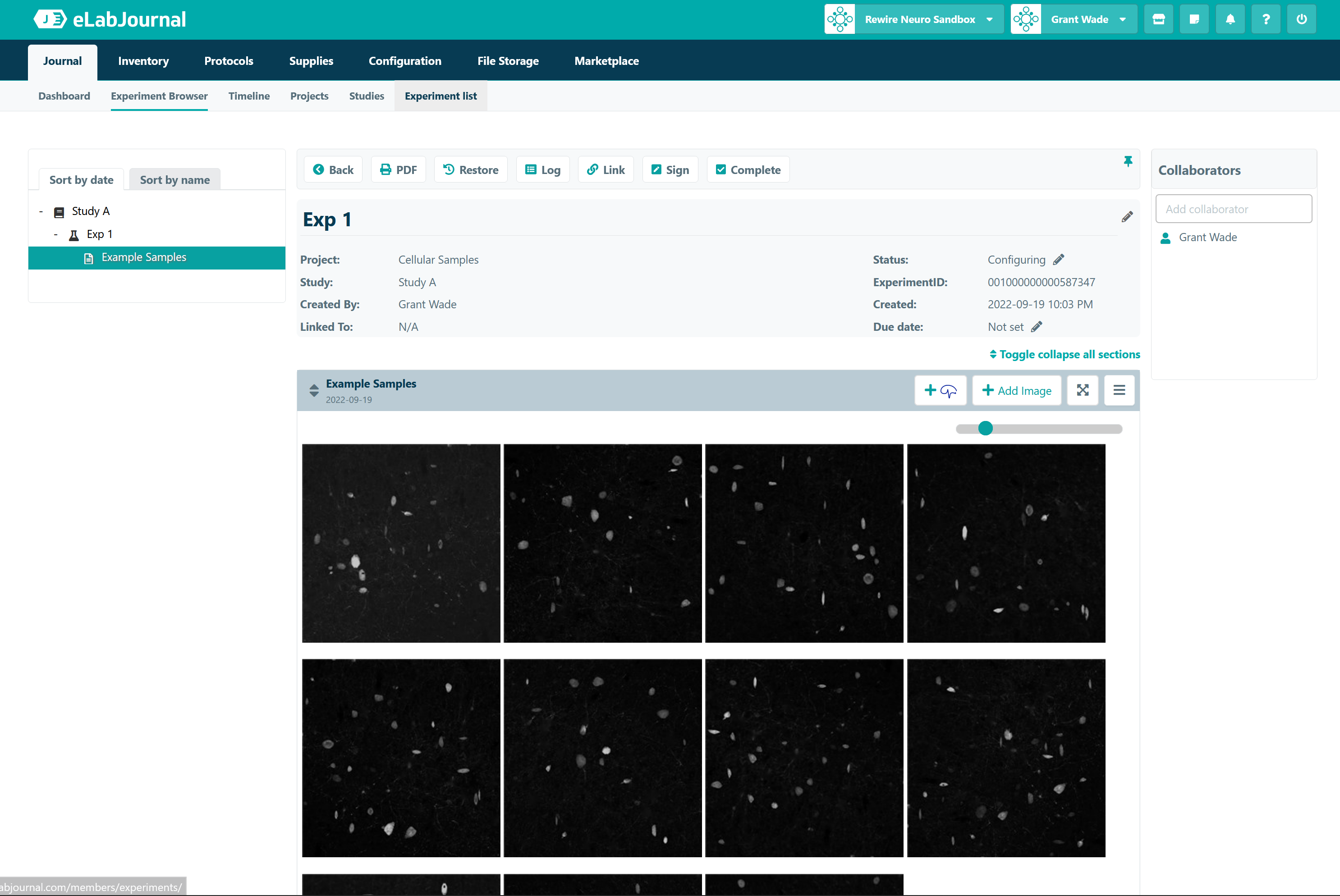Image resolution: width=1340 pixels, height=896 pixels.
Task: Open the Inventory main tab
Action: coord(143,61)
